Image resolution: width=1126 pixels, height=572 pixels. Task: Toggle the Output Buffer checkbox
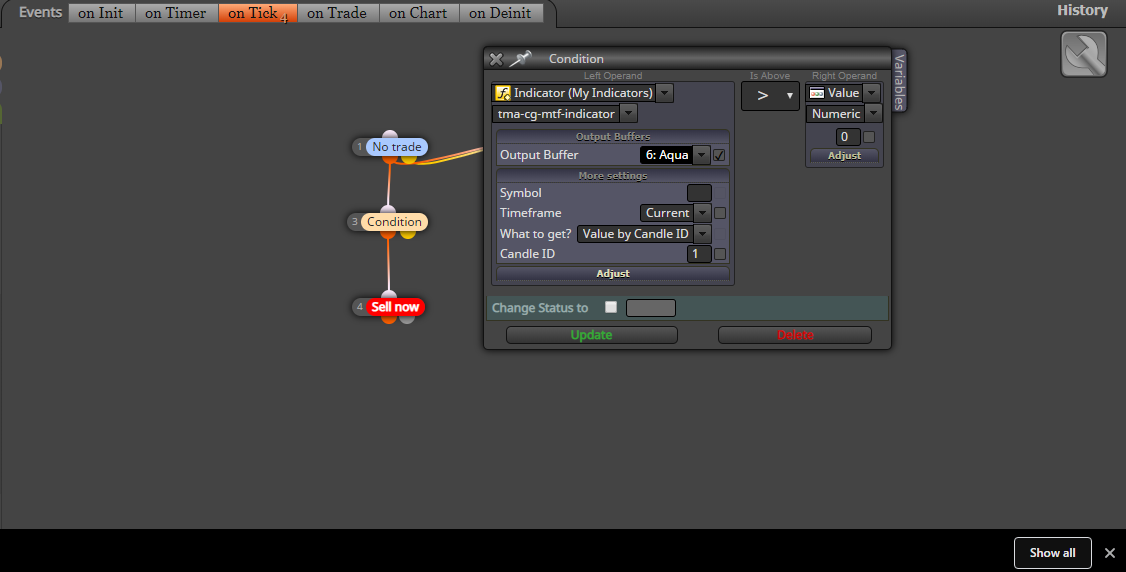tap(719, 155)
